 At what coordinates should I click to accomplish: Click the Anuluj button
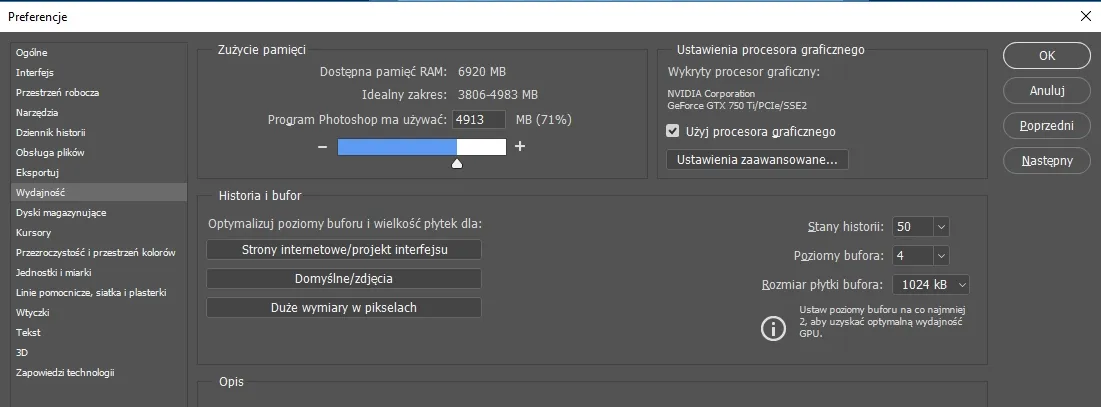(x=1047, y=91)
